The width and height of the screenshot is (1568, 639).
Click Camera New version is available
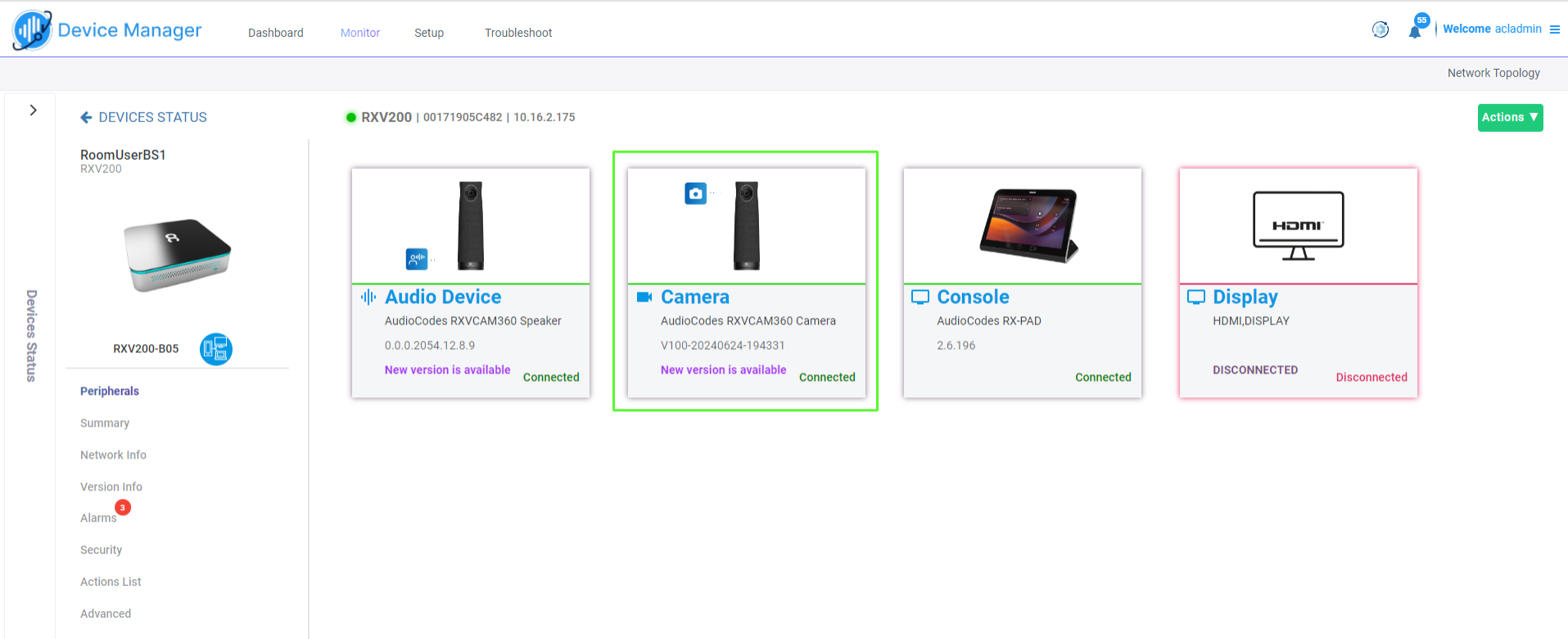click(x=723, y=369)
